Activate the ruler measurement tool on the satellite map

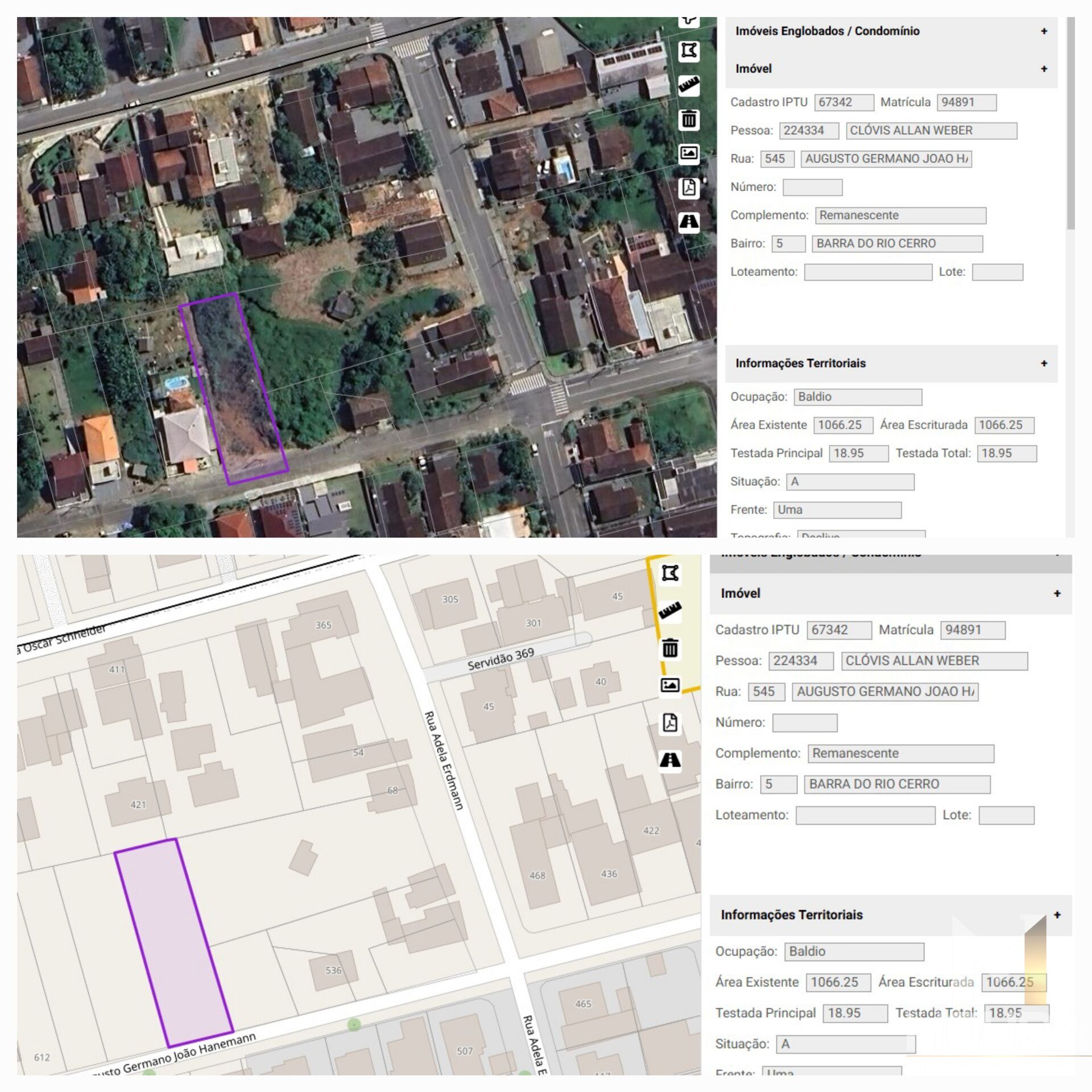pos(689,85)
